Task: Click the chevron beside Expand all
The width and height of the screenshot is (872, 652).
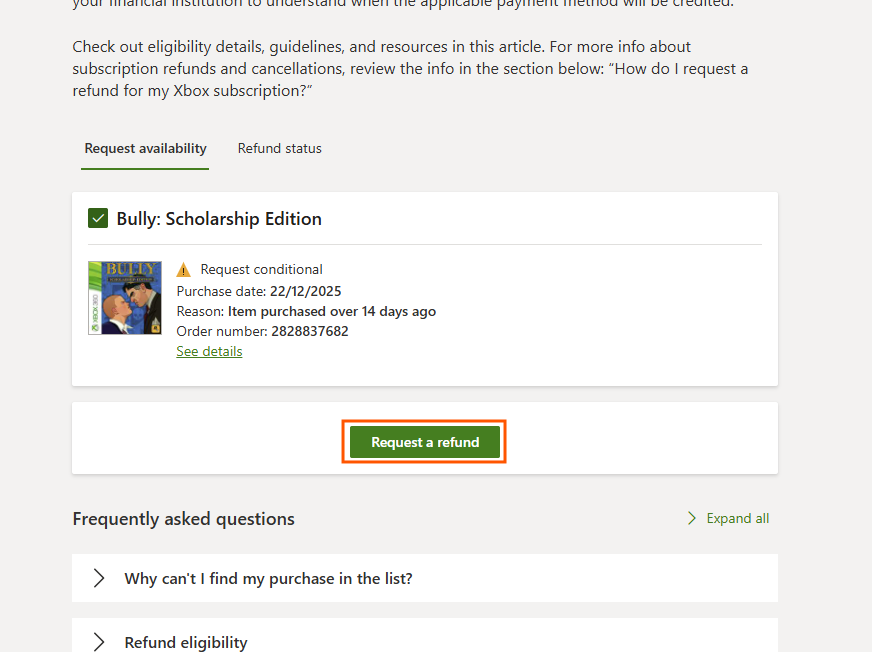Action: point(691,518)
